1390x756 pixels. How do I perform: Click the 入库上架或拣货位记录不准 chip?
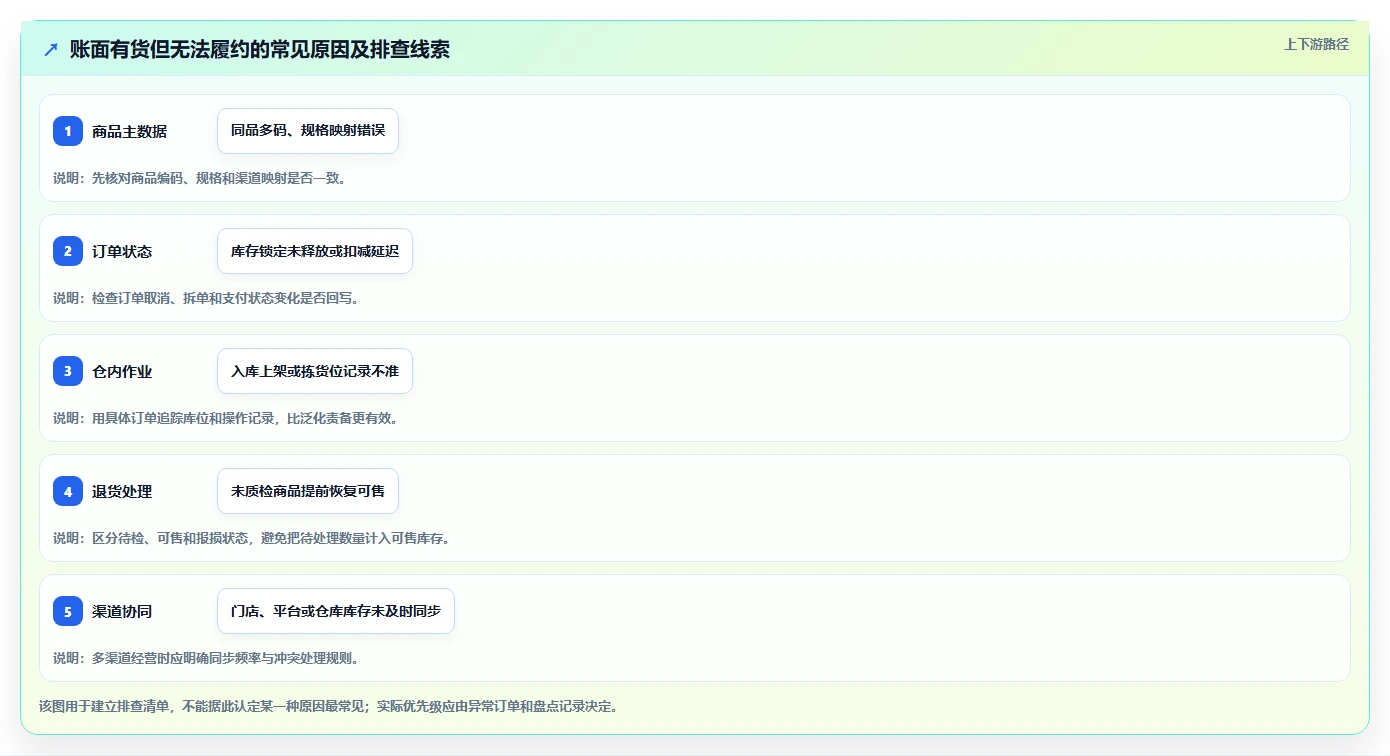pyautogui.click(x=315, y=371)
